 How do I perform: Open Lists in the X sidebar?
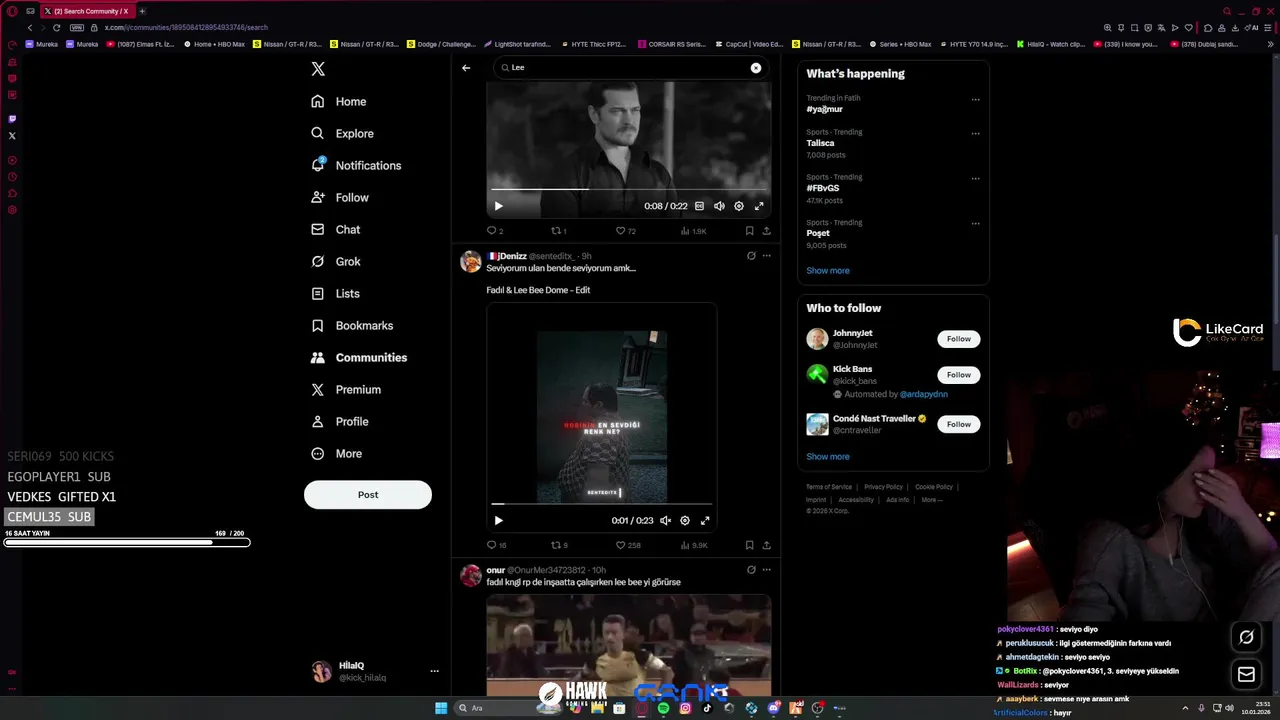coord(335,293)
